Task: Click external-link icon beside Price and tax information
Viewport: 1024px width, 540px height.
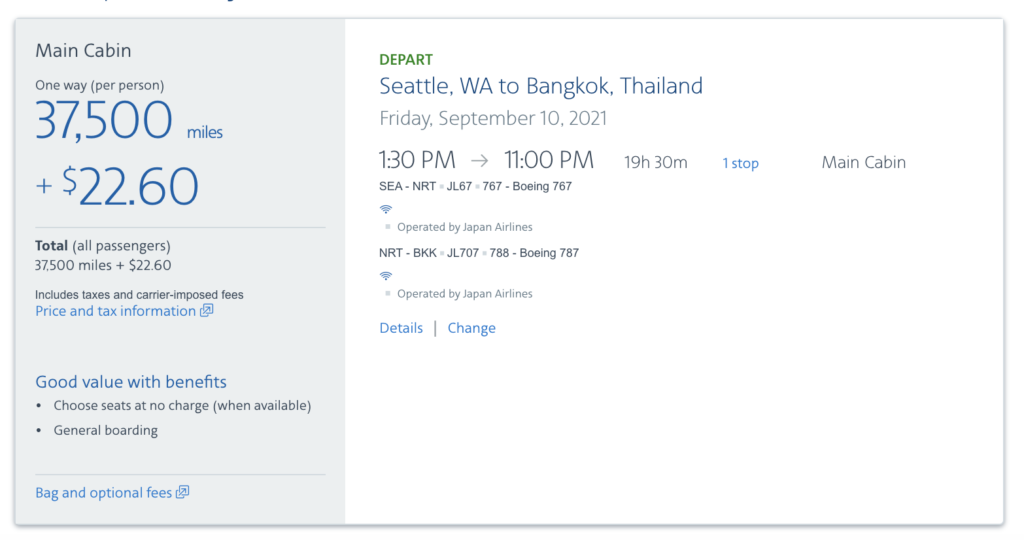Action: click(206, 310)
